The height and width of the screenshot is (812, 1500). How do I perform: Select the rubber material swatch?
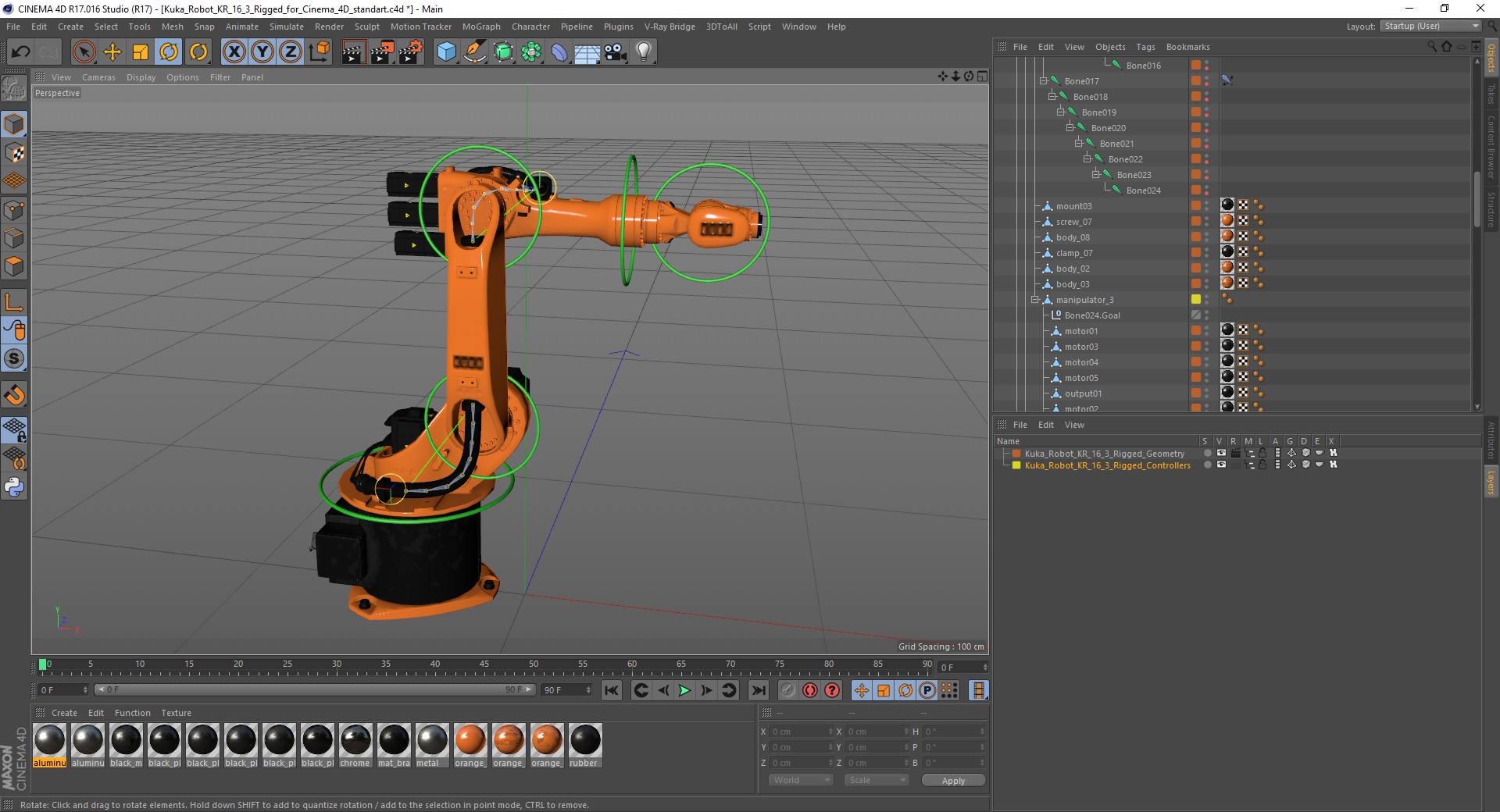585,745
